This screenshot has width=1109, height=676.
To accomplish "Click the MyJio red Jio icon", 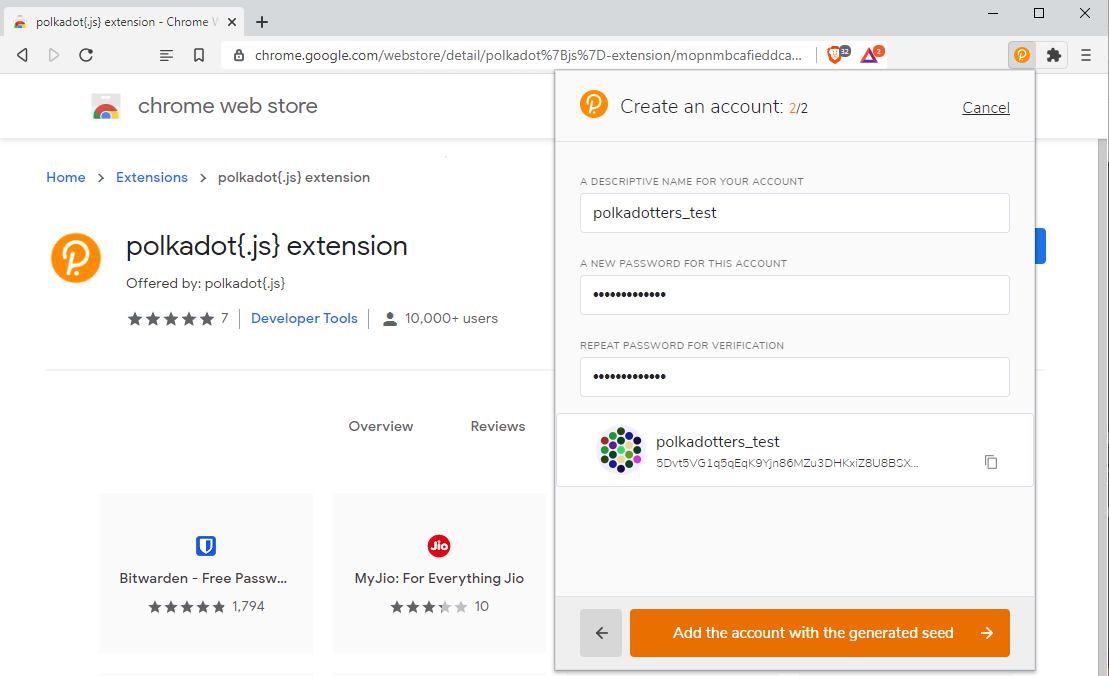I will click(x=439, y=546).
